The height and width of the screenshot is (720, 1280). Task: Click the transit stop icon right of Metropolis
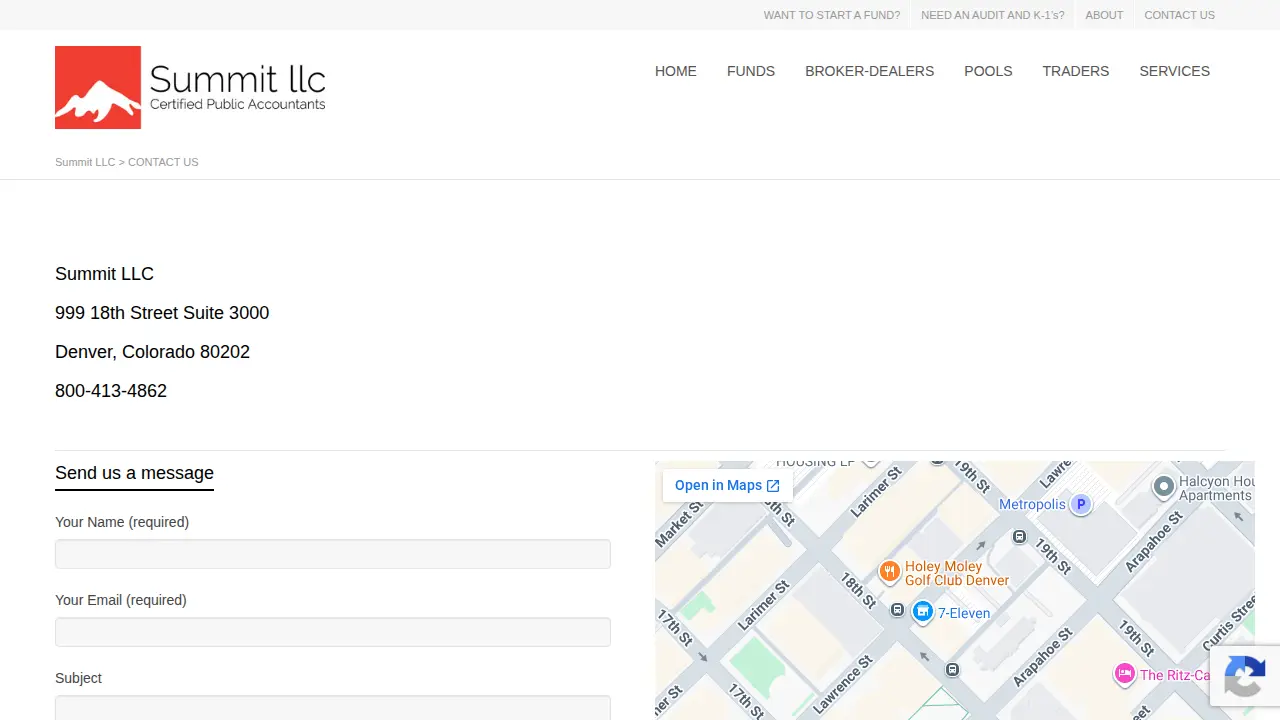[x=1019, y=537]
